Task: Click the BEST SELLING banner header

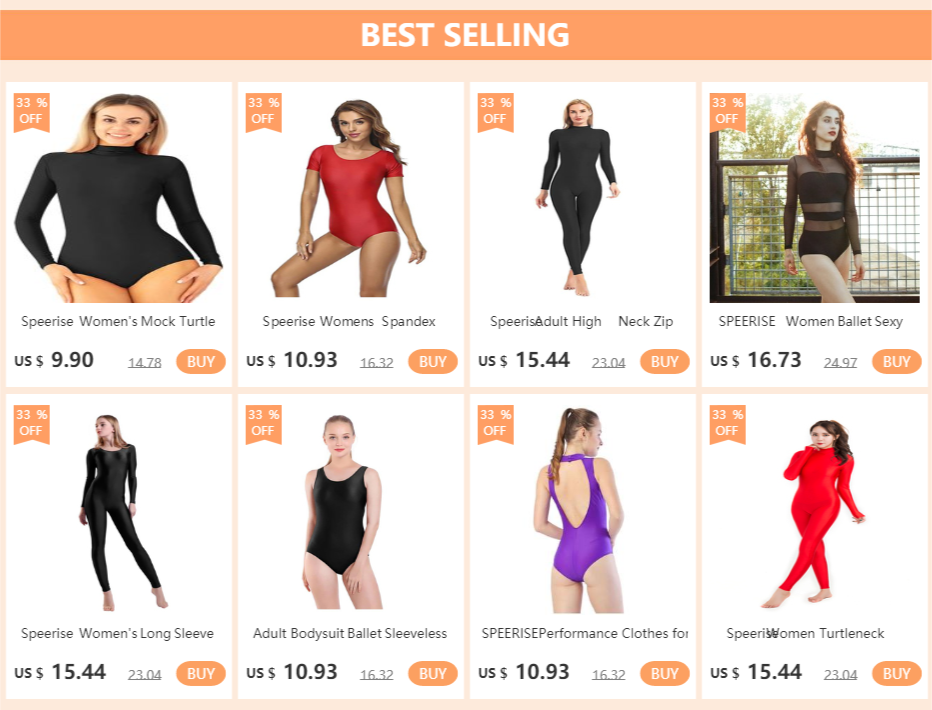Action: pos(465,34)
